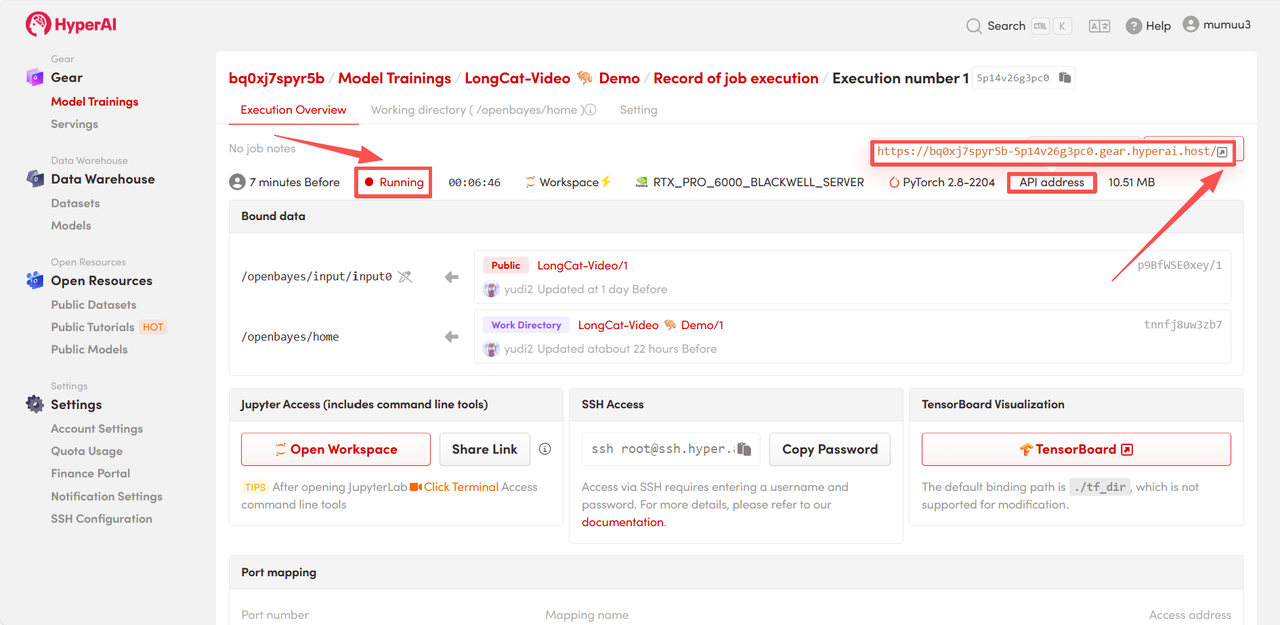This screenshot has width=1280, height=625.
Task: Click the info icon next to Share Link
Action: (x=545, y=449)
